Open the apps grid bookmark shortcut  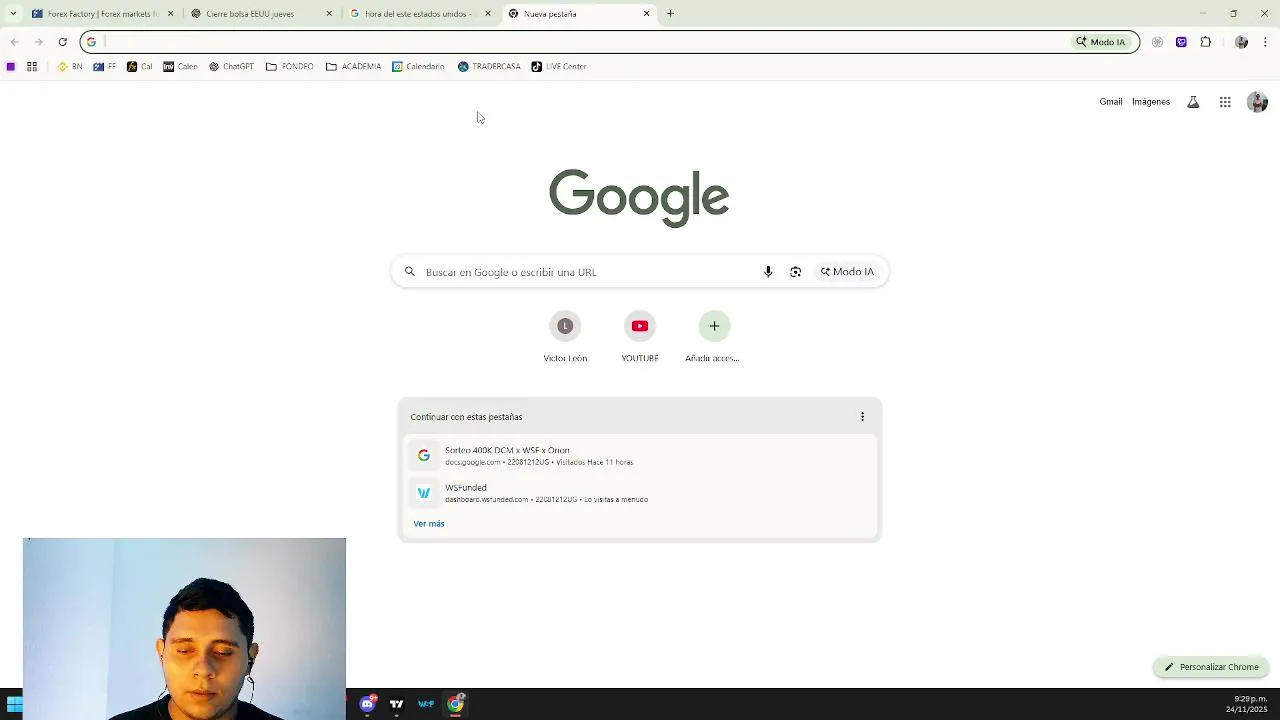click(32, 67)
